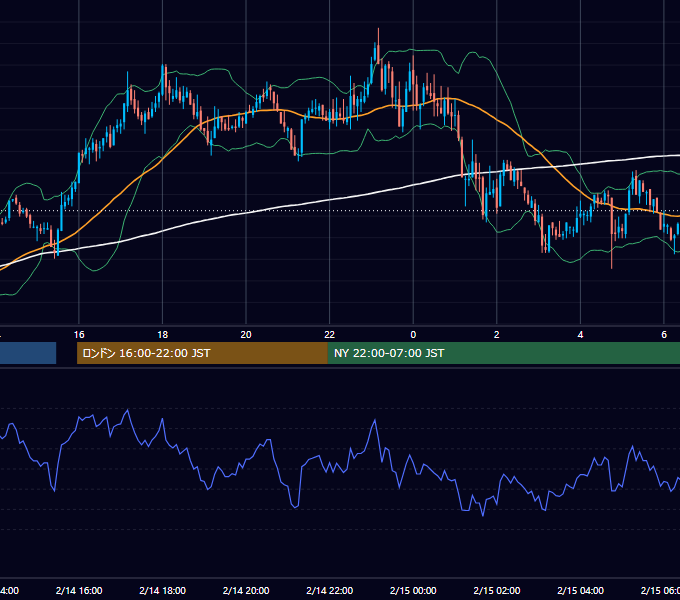
Task: Select the NY 22:00-07:00 JST session bar
Action: click(x=503, y=353)
